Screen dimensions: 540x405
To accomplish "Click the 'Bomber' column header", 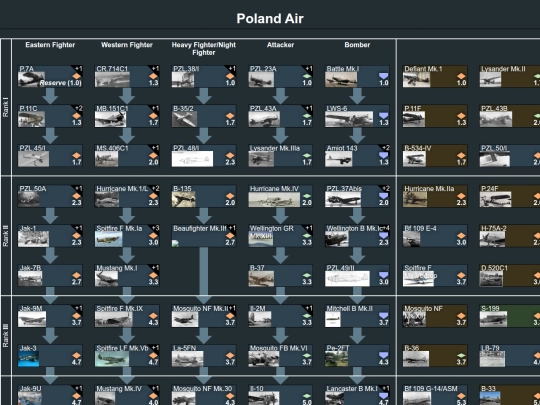I will 357,45.
